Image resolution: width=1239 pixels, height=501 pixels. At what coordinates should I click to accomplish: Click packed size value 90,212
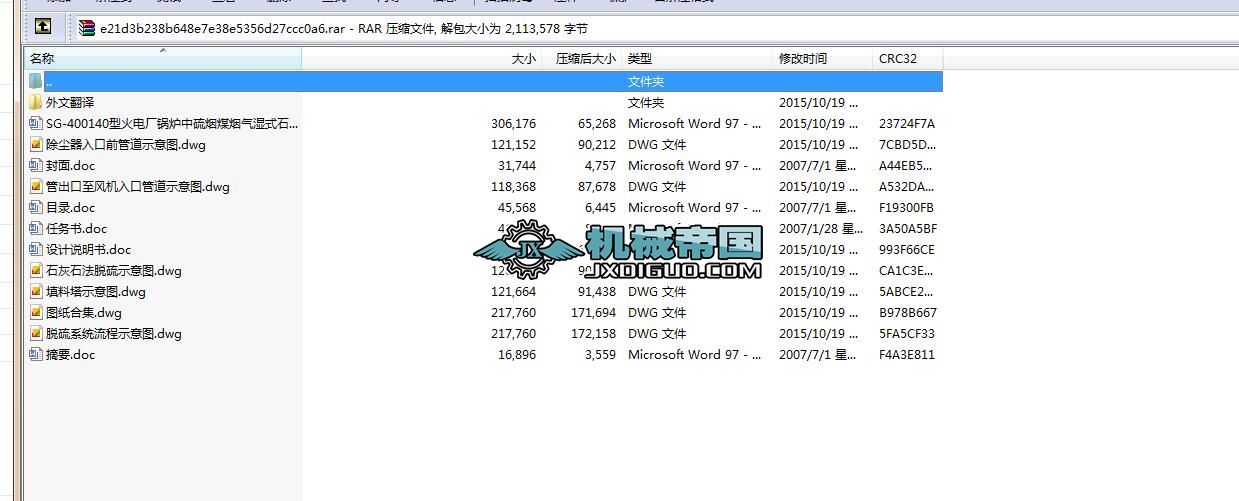[597, 144]
